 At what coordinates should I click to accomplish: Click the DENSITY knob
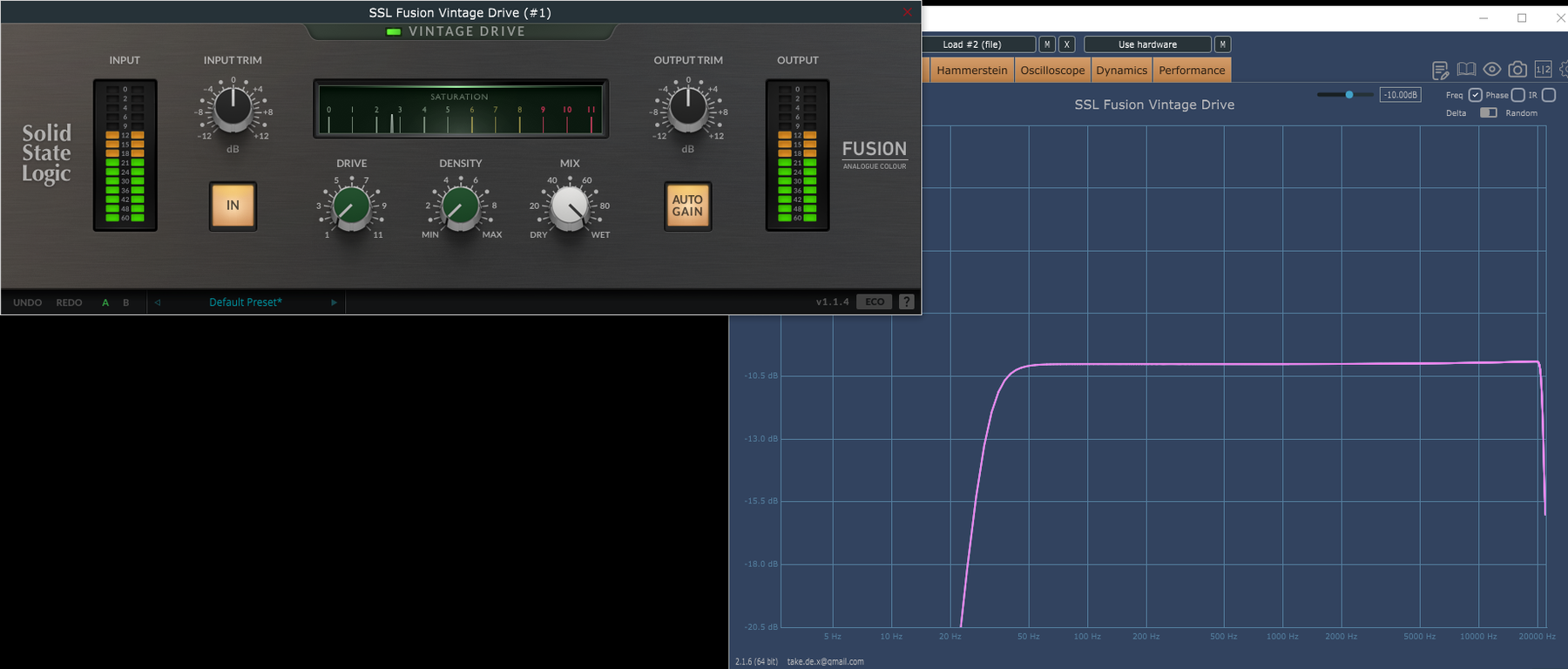(461, 207)
